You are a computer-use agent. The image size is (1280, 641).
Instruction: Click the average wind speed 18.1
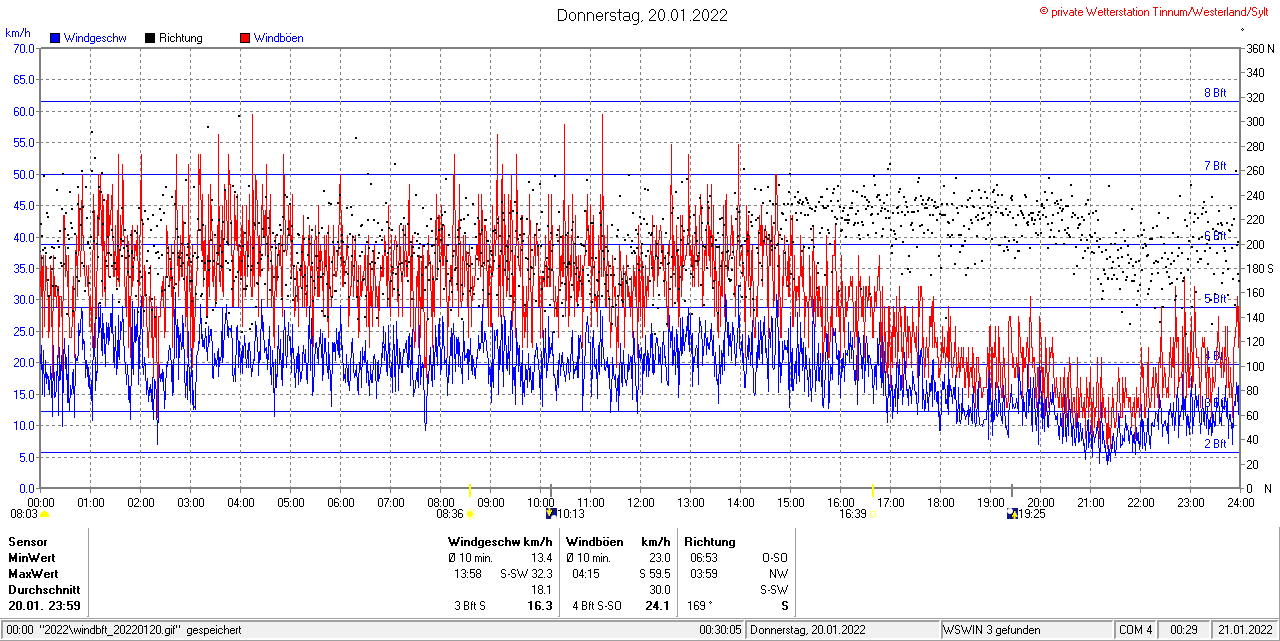tap(541, 590)
